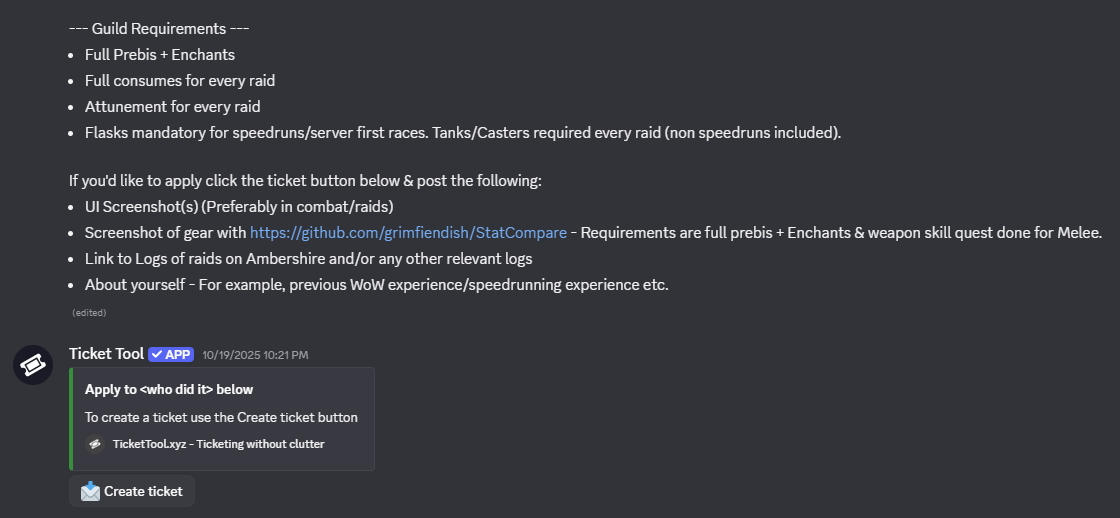Click the TicketTool.xyz footer logo icon
Image resolution: width=1120 pixels, height=518 pixels.
coord(95,444)
